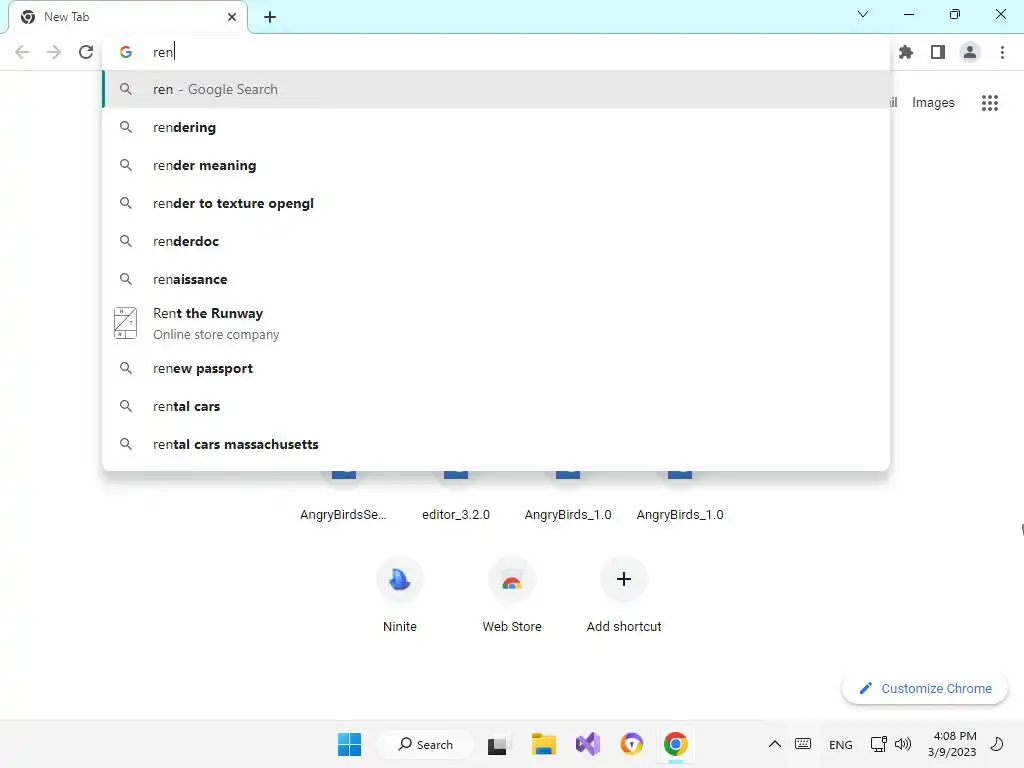Select the 'renaissance' suggestion
Screen dimensions: 1024x768
point(496,279)
